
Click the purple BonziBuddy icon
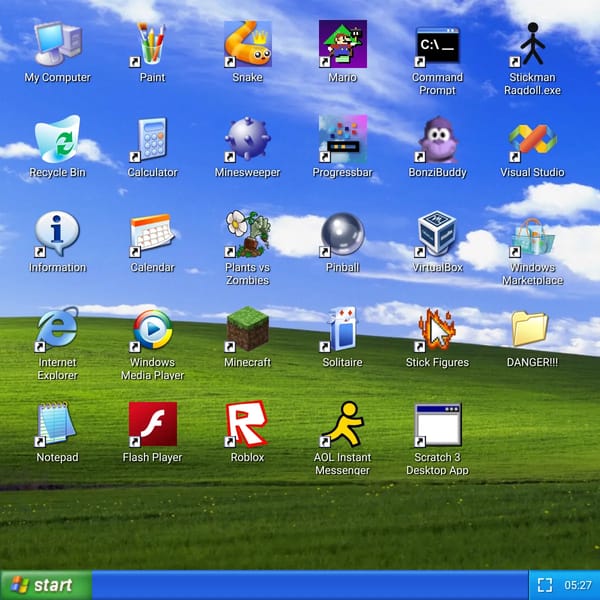pyautogui.click(x=437, y=139)
